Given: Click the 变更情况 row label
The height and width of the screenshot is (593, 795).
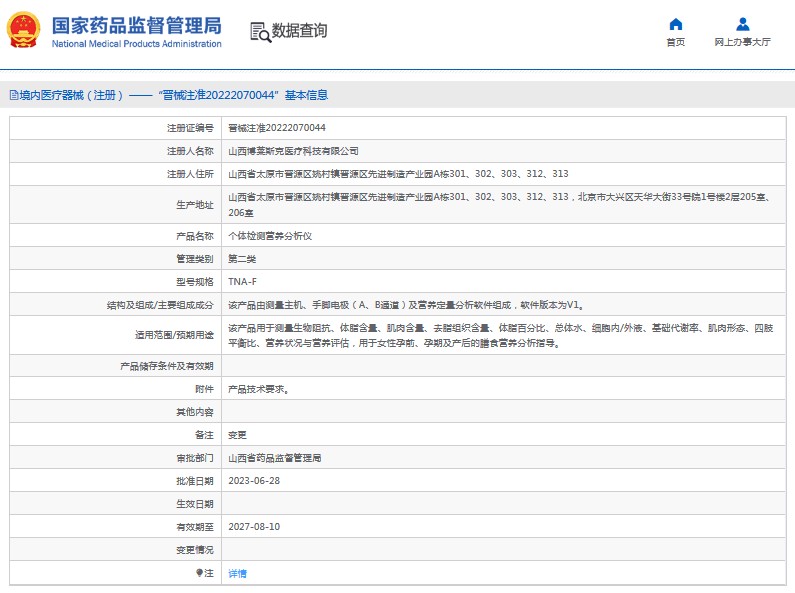Looking at the screenshot, I should [195, 550].
